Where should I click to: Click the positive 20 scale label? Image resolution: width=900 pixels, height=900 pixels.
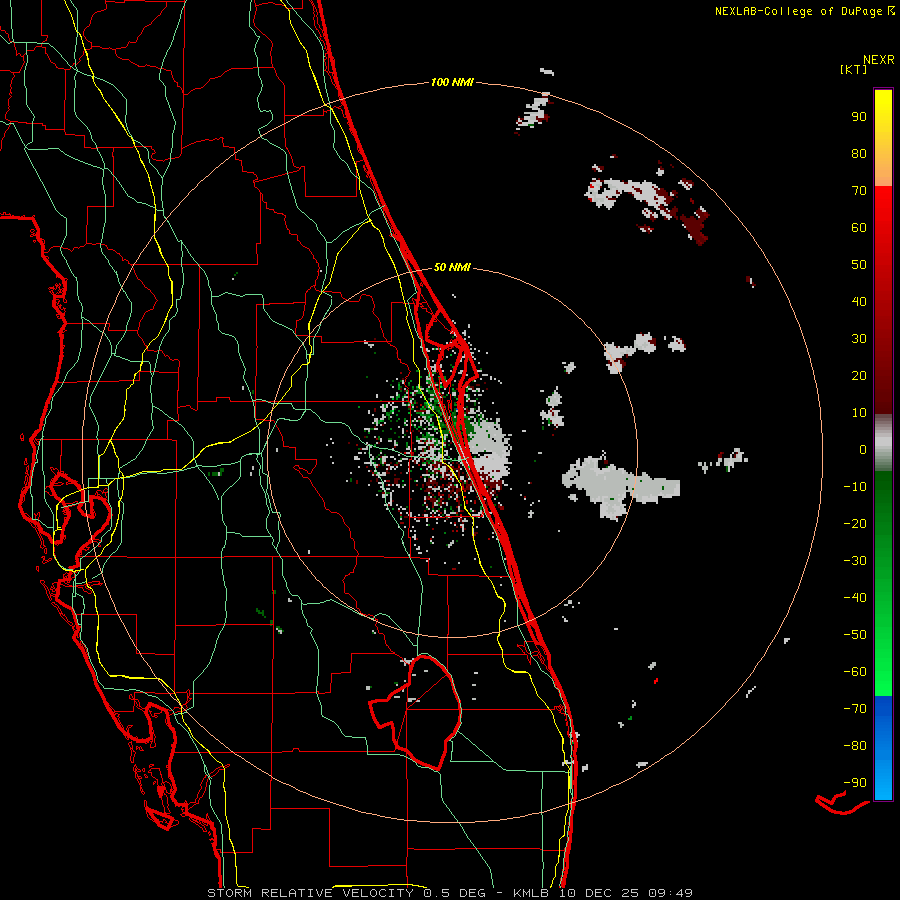(x=859, y=375)
